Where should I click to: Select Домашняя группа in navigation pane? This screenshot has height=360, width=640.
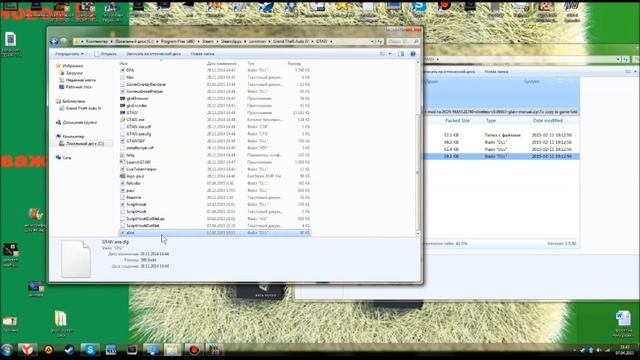(79, 122)
